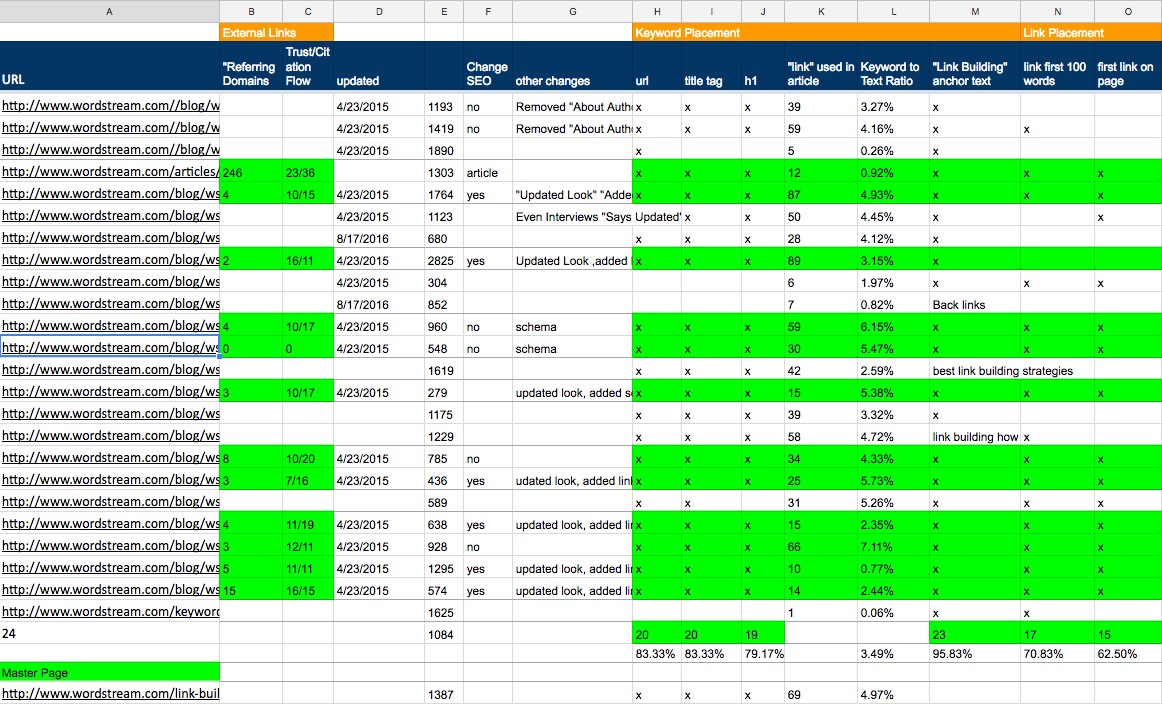Image resolution: width=1162 pixels, height=704 pixels.
Task: Open the wordstream.com/articles/ URL link
Action: (x=110, y=172)
